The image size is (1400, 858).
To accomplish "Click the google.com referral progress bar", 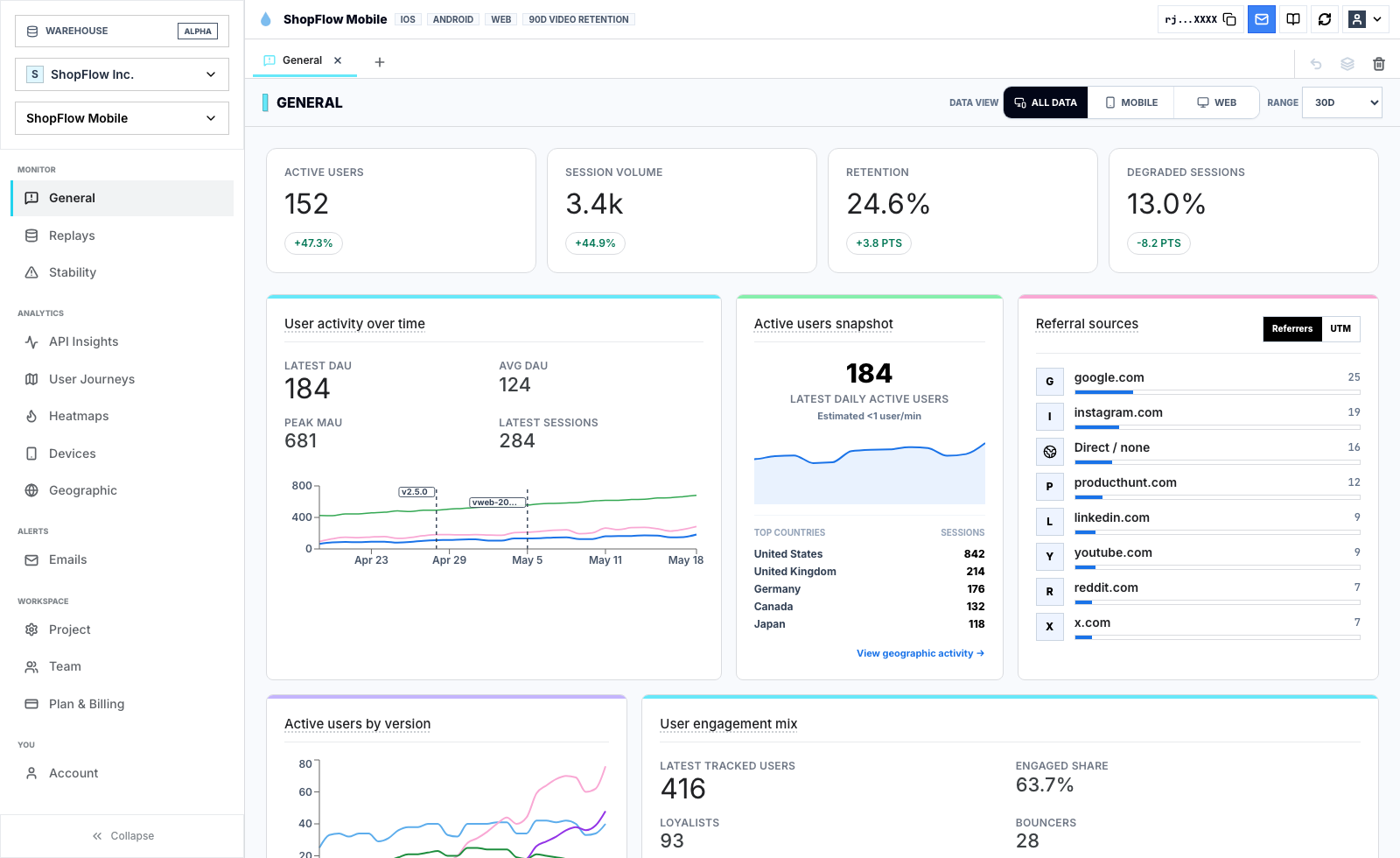I will pos(1217,392).
